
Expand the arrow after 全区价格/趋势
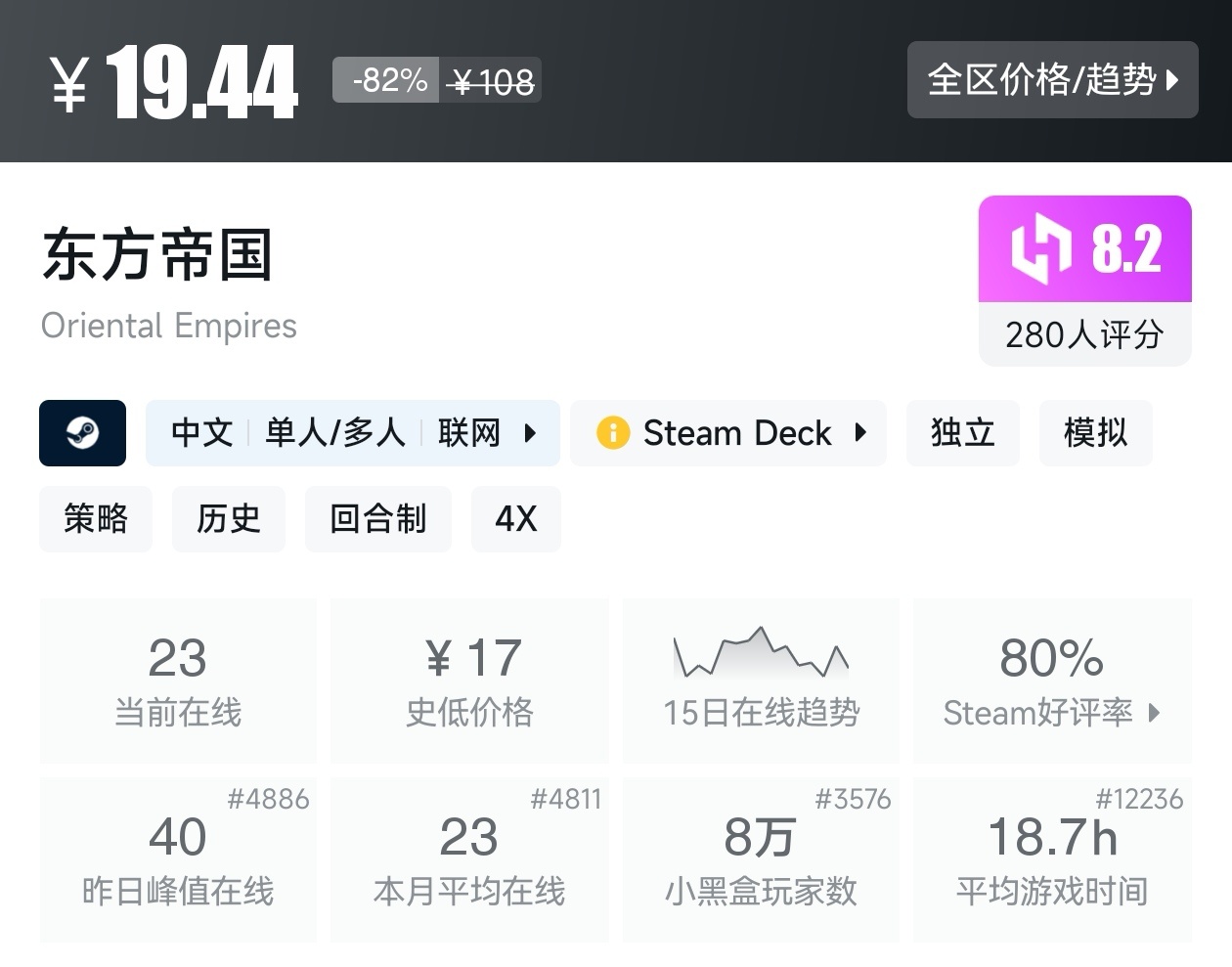[x=1172, y=80]
